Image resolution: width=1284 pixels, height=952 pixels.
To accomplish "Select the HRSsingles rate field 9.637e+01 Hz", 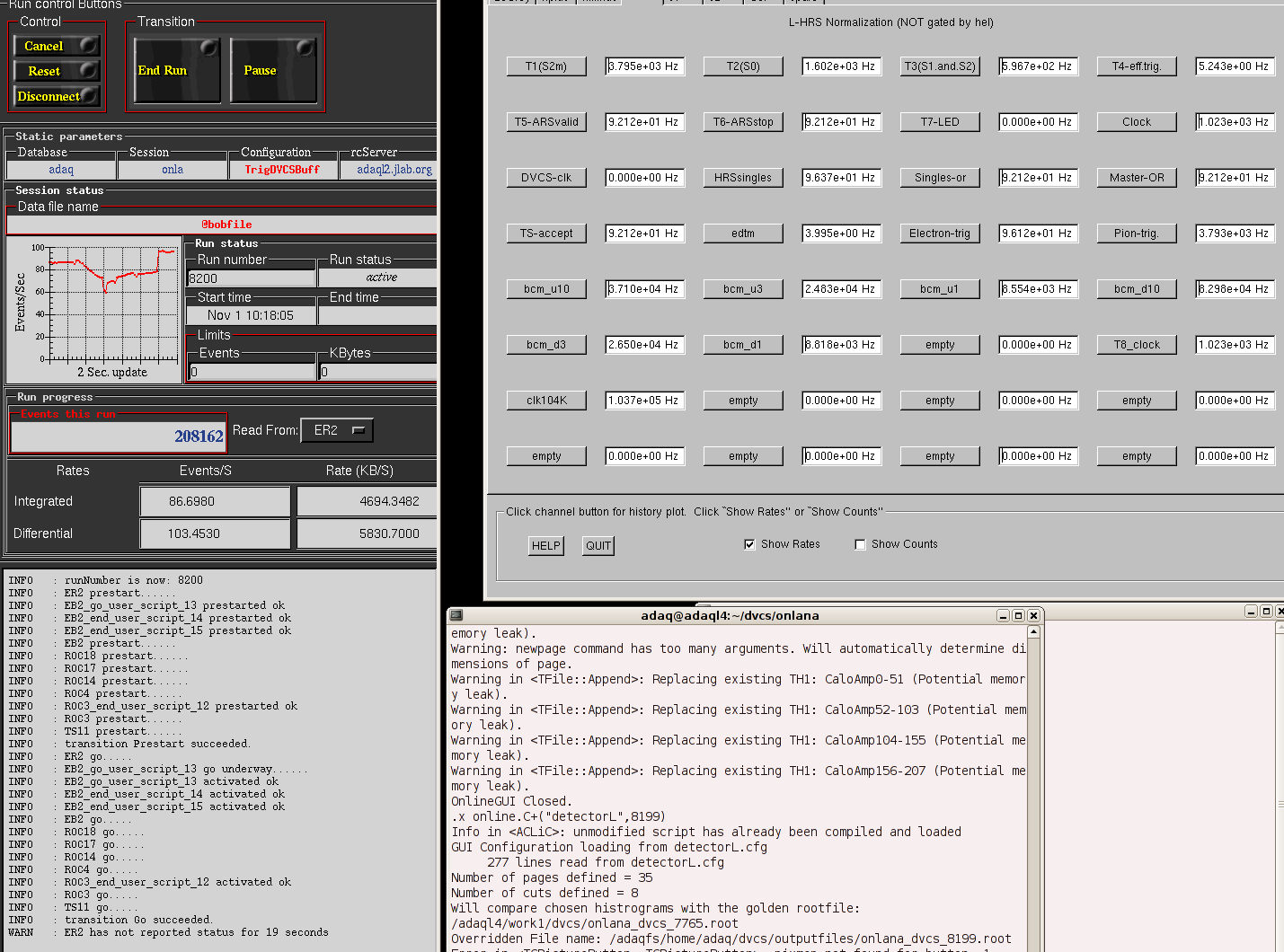I will tap(842, 178).
